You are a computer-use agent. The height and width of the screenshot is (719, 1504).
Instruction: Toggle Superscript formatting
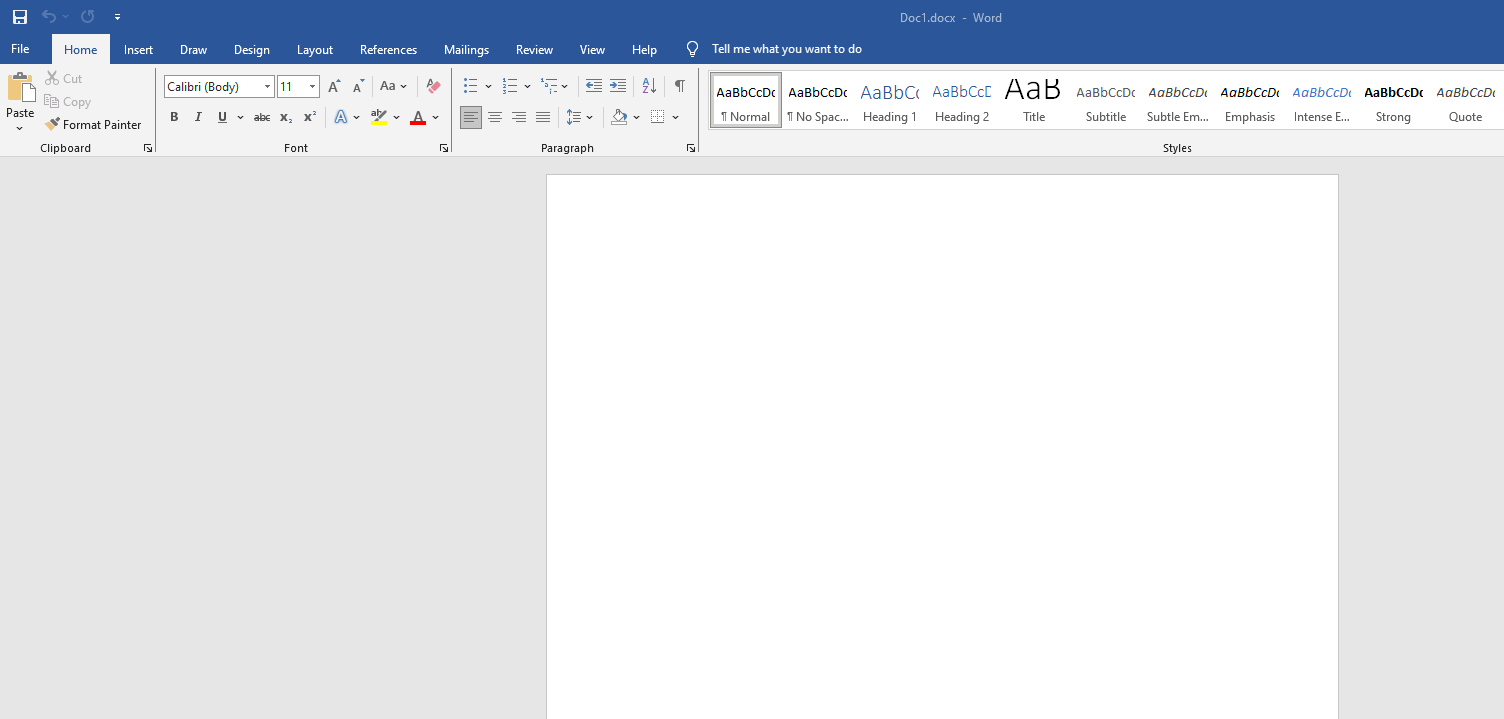pos(310,117)
